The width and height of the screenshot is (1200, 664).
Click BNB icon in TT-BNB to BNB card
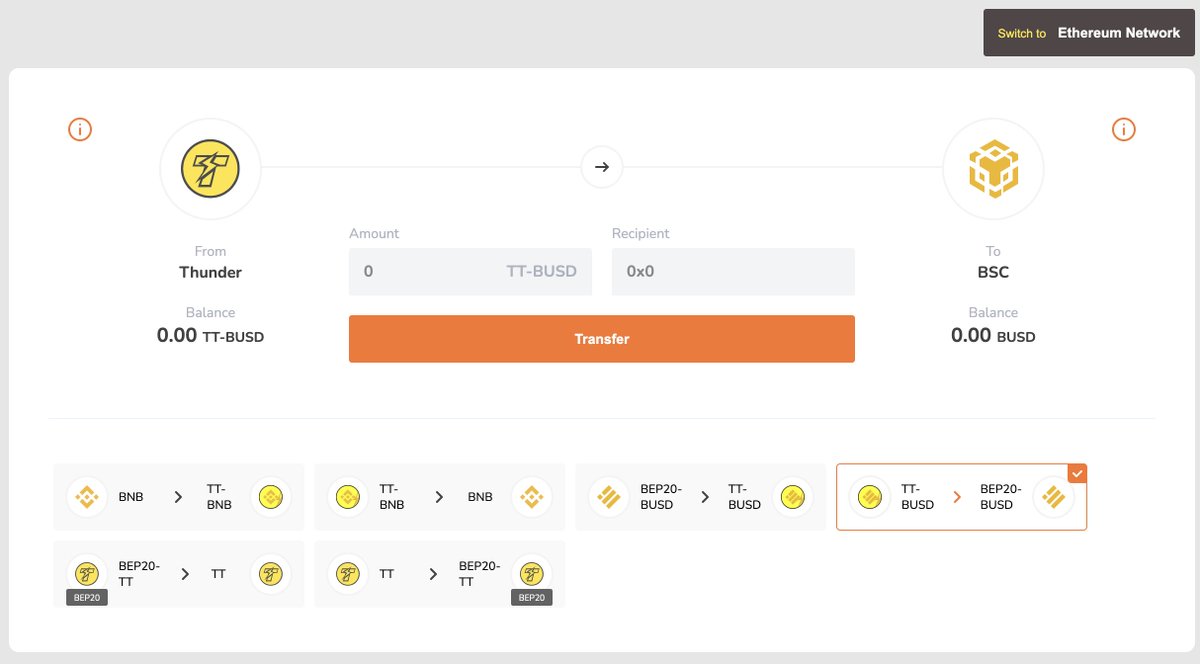[x=531, y=496]
